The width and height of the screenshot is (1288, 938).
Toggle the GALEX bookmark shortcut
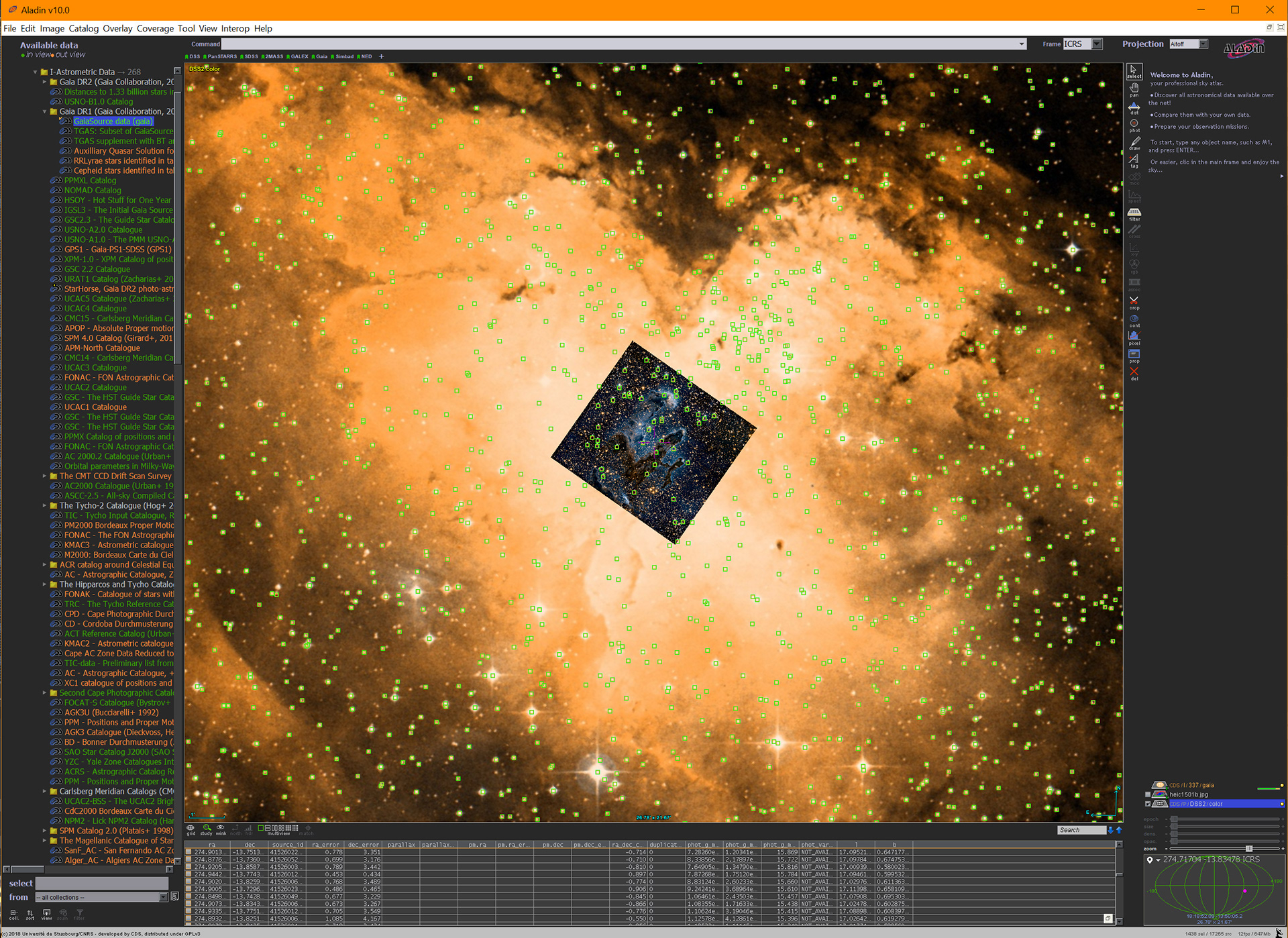pos(298,56)
